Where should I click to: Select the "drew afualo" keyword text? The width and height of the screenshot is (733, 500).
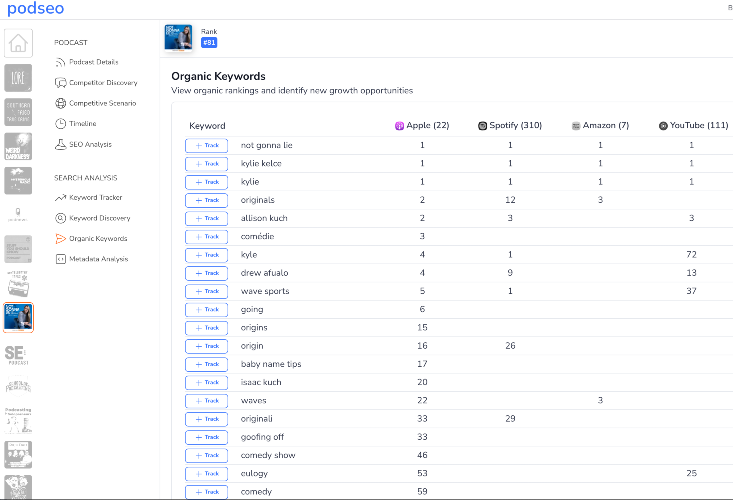[265, 273]
